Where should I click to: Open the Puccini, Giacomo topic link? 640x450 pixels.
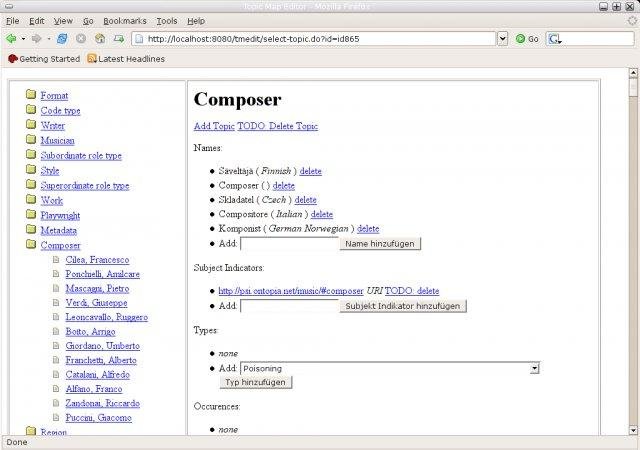coord(98,417)
